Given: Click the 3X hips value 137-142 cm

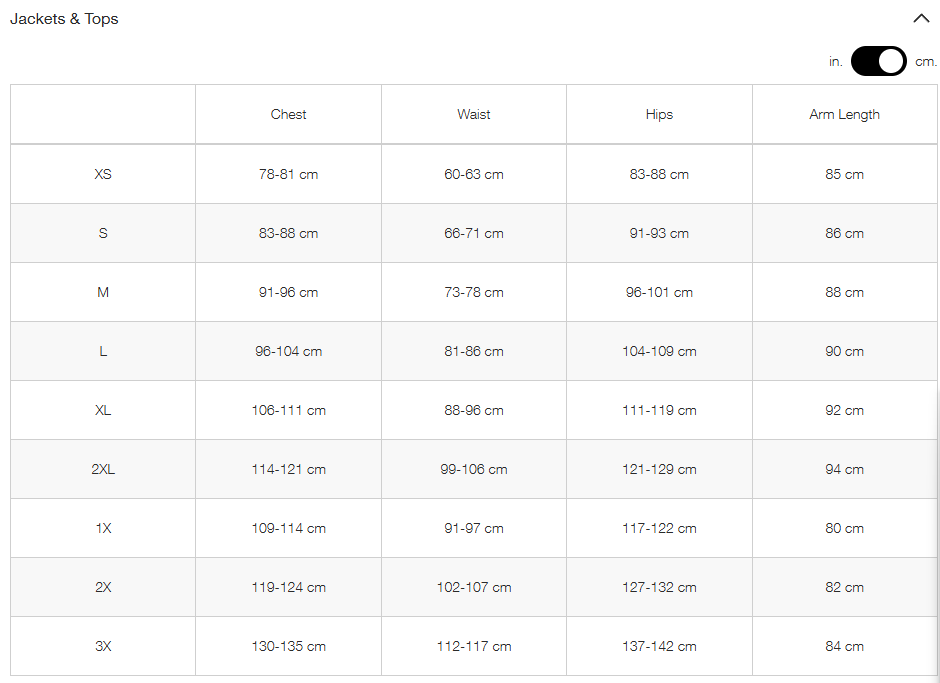Looking at the screenshot, I should pyautogui.click(x=659, y=646).
